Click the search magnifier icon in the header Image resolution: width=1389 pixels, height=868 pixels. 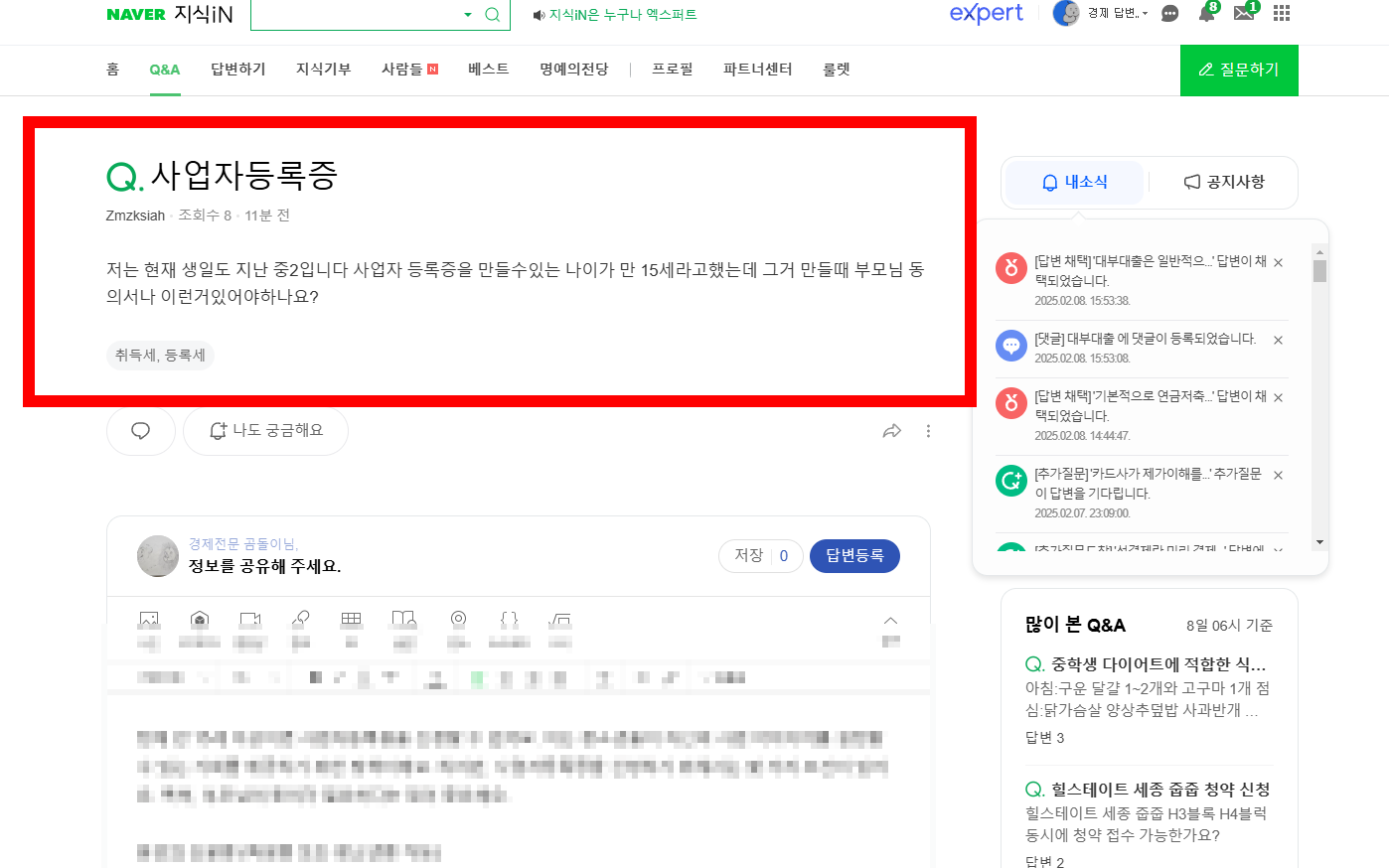pos(492,14)
